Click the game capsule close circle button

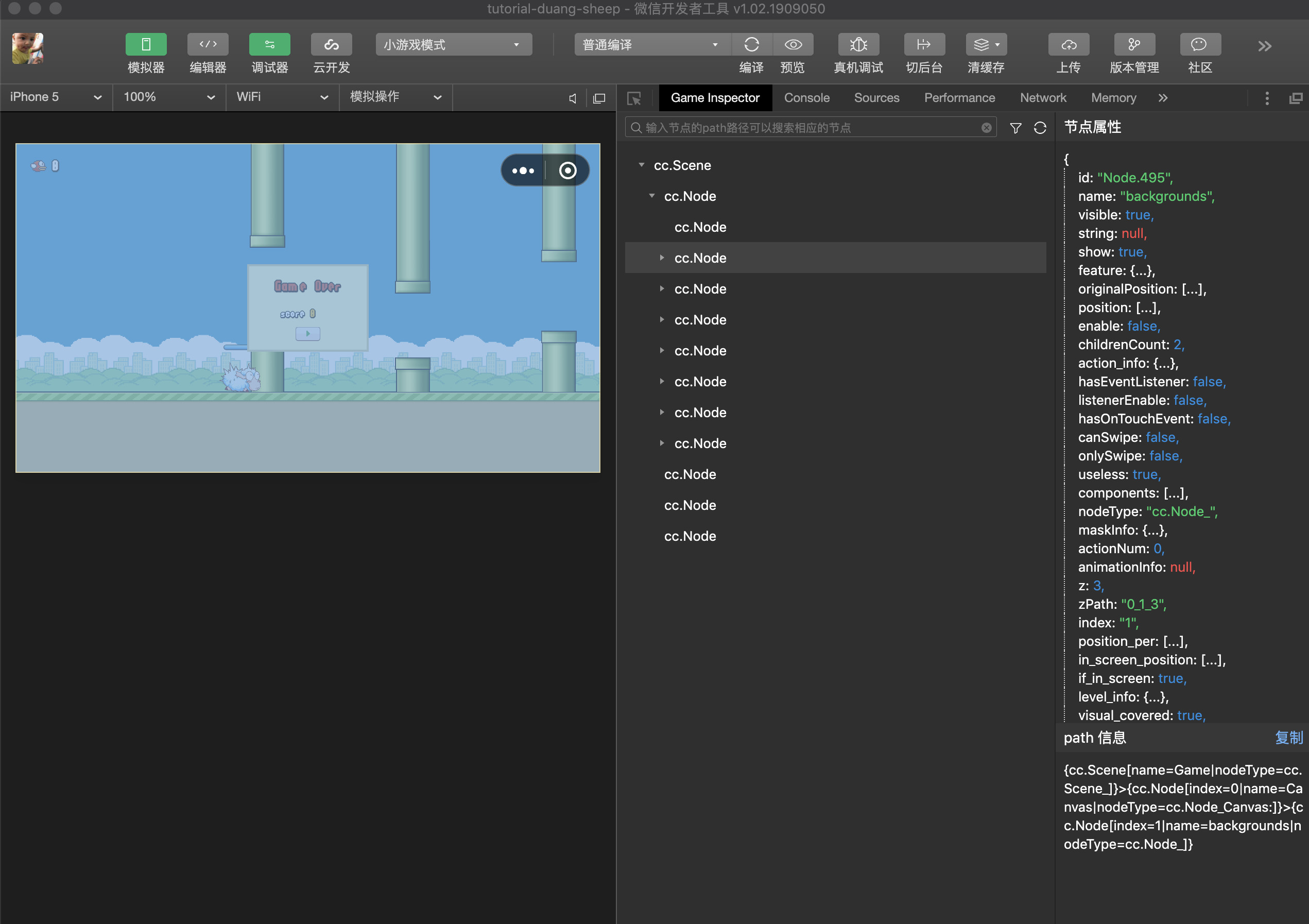pos(568,170)
